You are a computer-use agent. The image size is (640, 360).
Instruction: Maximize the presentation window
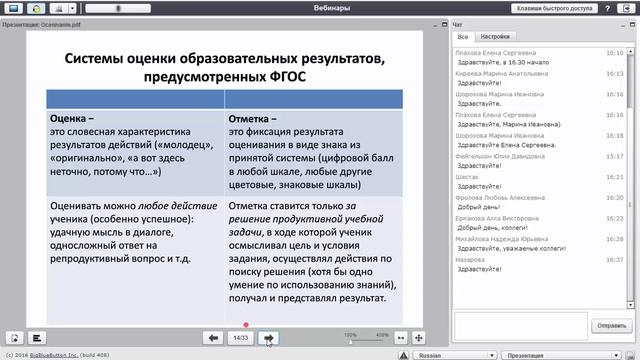tap(444, 24)
